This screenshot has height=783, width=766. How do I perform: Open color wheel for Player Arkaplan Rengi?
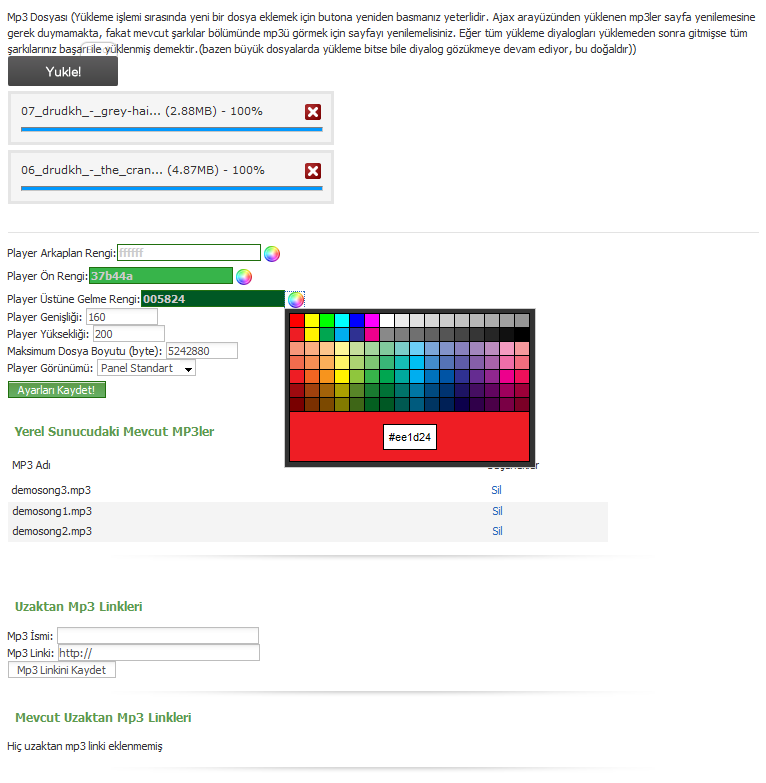coord(272,254)
